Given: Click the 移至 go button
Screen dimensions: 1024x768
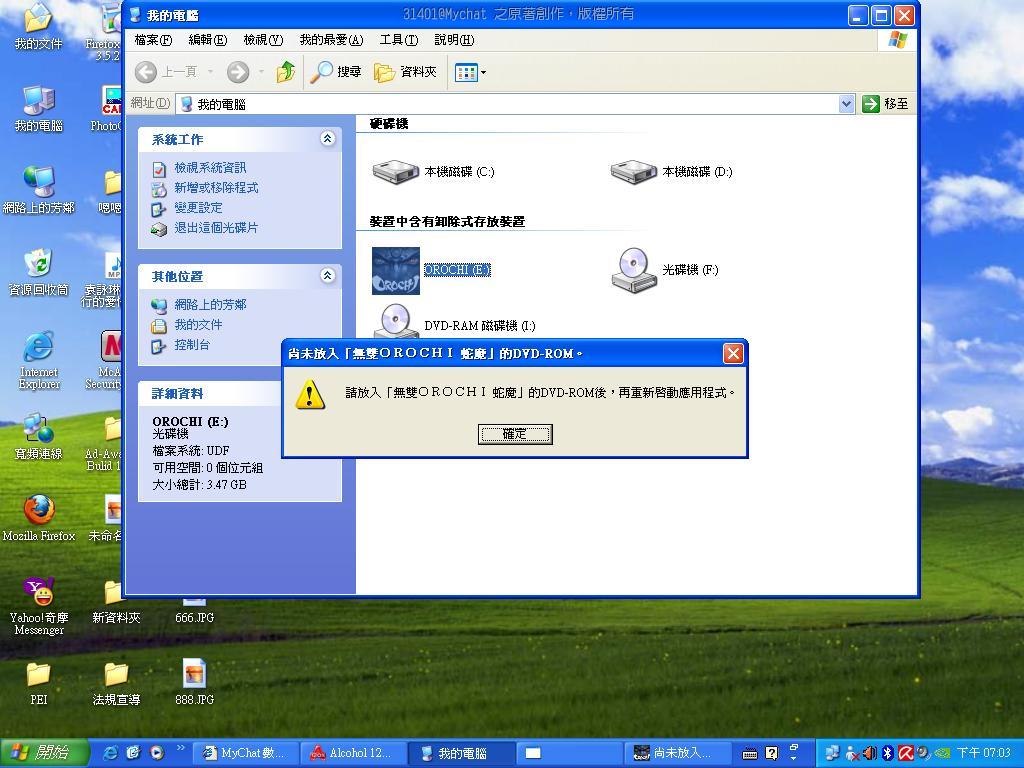Looking at the screenshot, I should 885,104.
